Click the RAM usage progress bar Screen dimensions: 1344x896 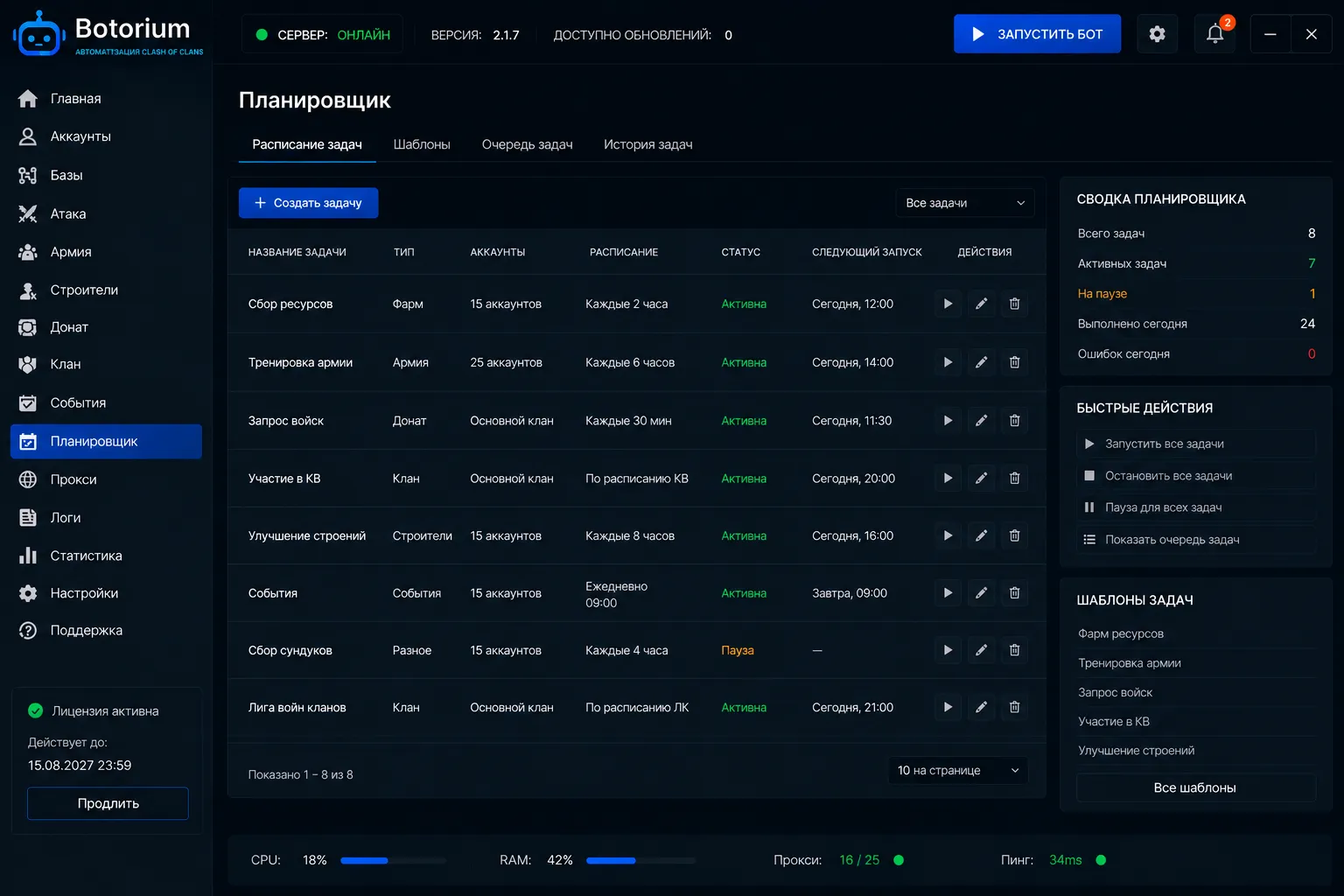point(640,860)
